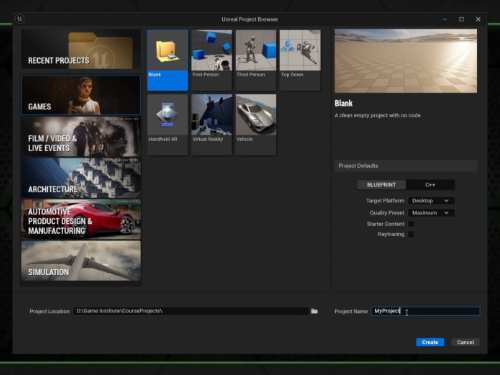Pick the Vehicle template
Viewport: 500px width, 375px height.
pyautogui.click(x=256, y=124)
